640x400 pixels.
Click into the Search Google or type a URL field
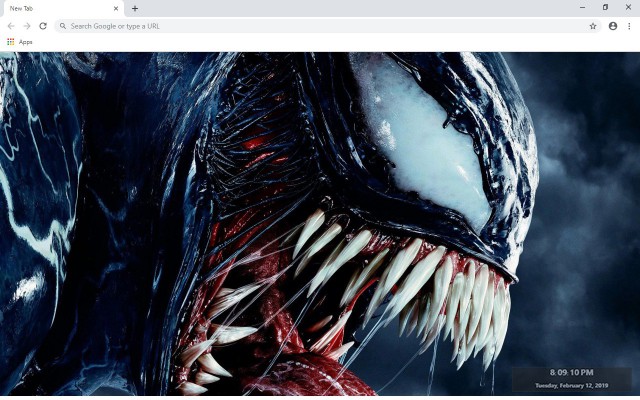(327, 26)
